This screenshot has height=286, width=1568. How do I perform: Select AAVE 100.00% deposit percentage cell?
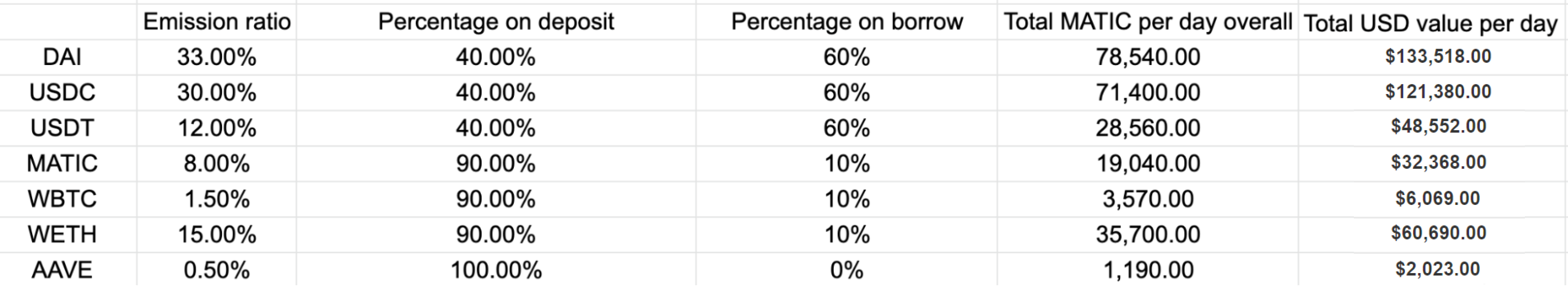[x=496, y=270]
